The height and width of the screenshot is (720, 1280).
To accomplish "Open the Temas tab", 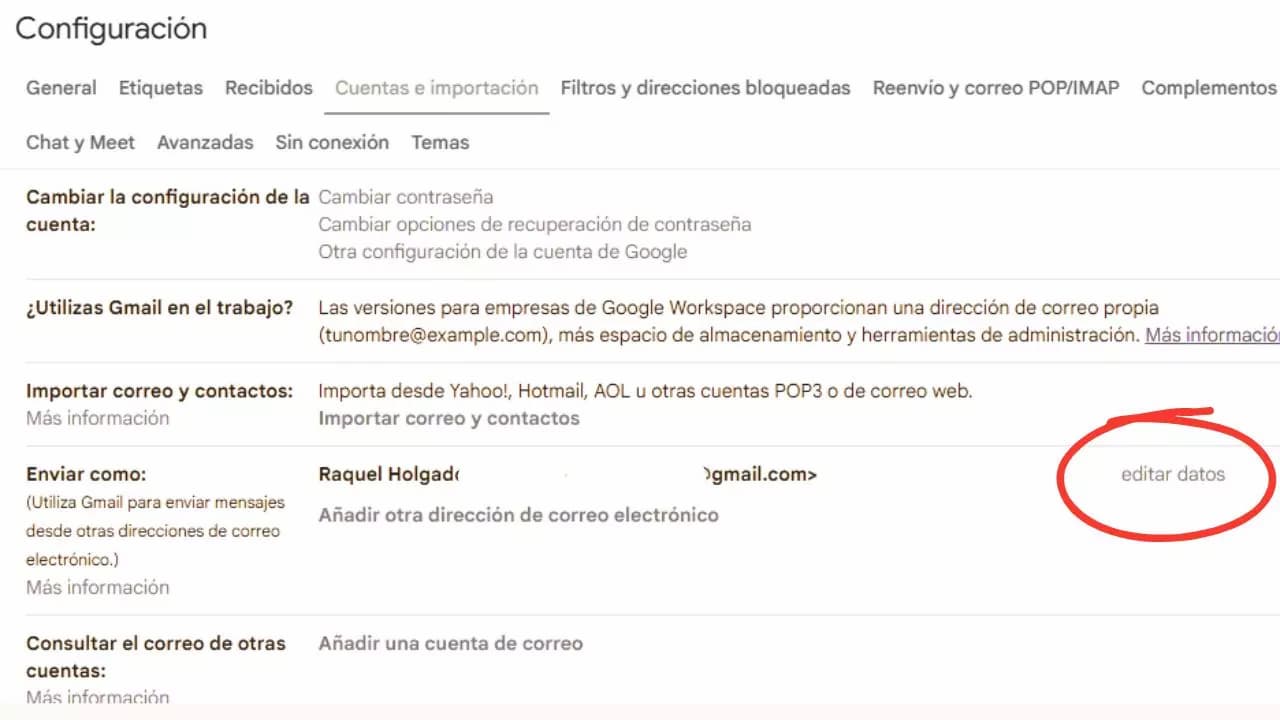I will point(440,142).
